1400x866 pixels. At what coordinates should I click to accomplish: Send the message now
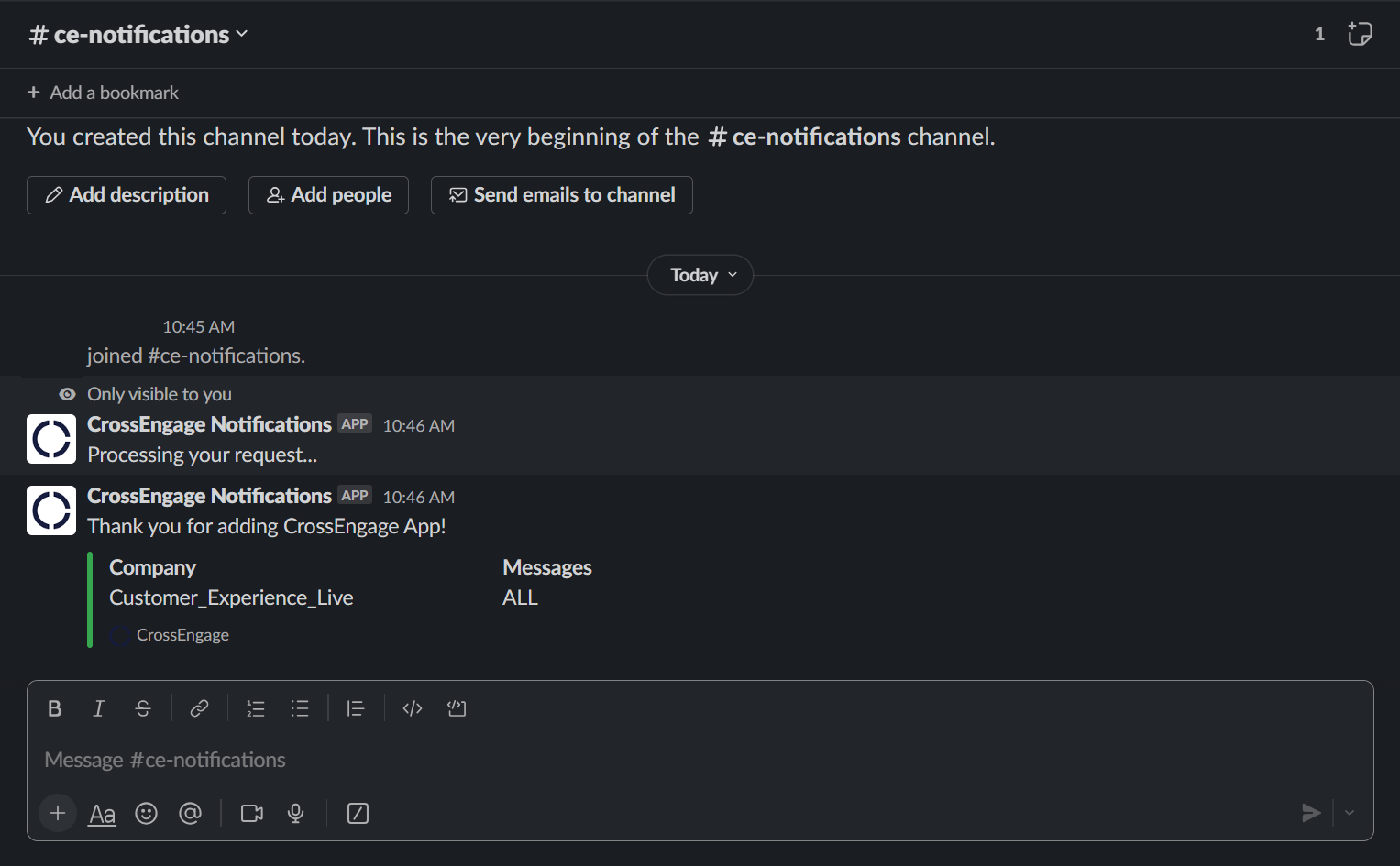[1311, 813]
